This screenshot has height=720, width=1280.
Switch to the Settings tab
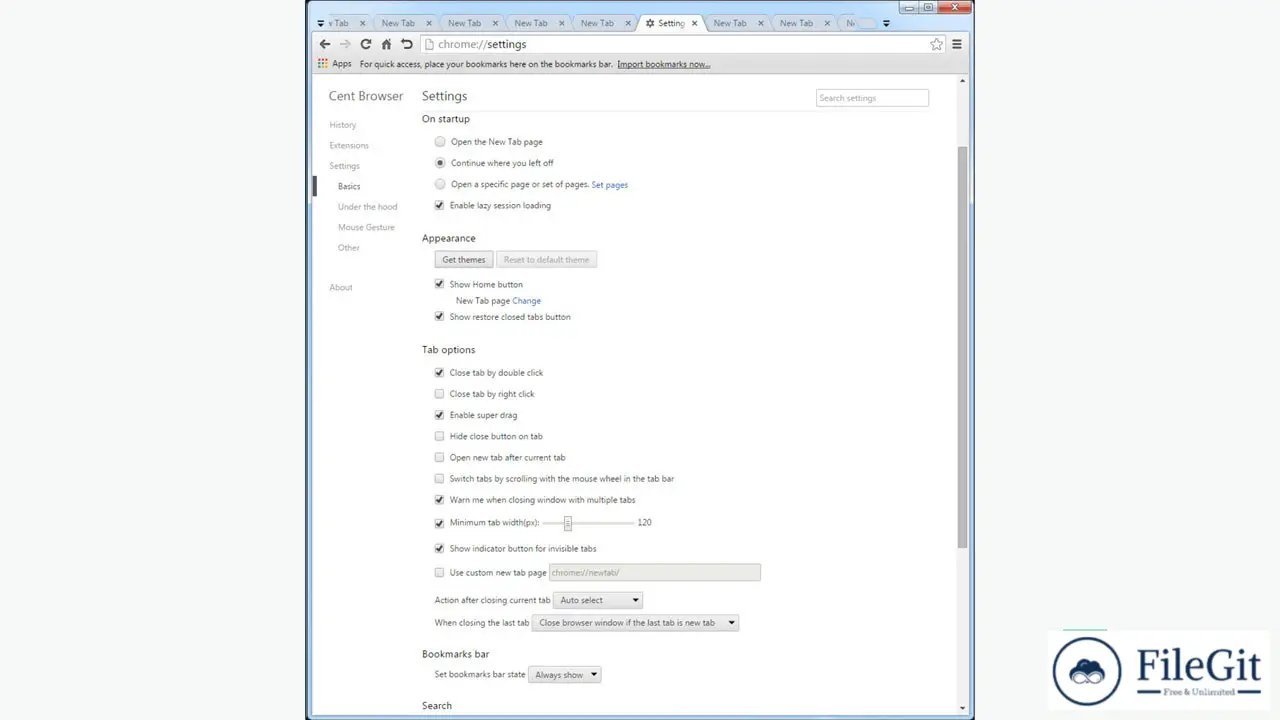[x=670, y=23]
